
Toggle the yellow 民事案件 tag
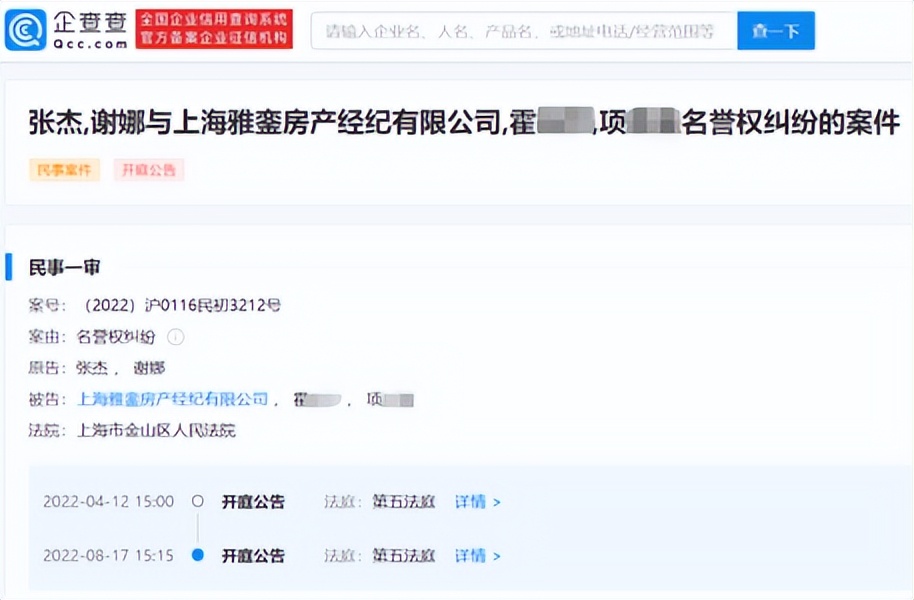click(63, 169)
